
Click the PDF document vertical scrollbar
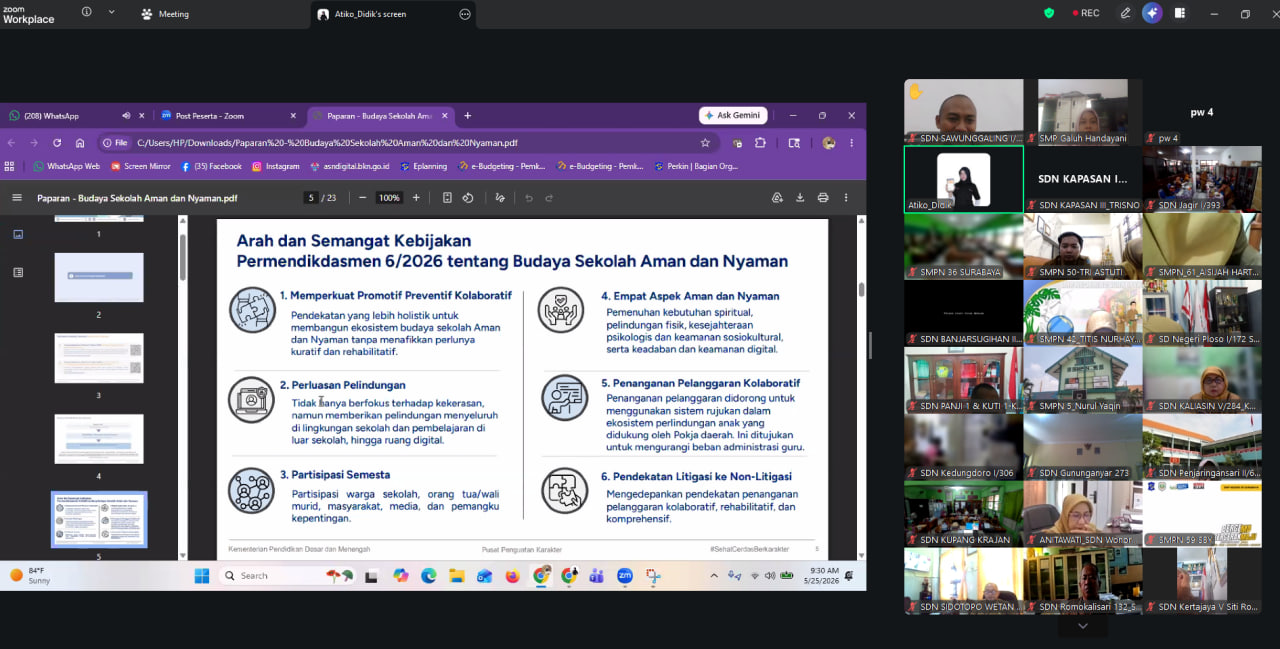click(861, 290)
